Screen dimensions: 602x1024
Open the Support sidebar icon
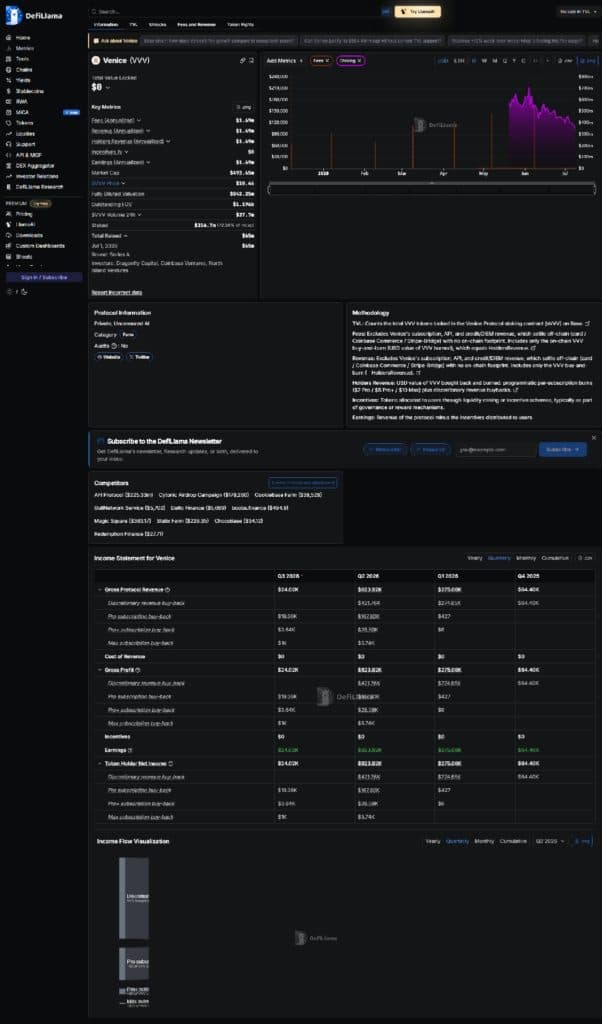click(8, 144)
